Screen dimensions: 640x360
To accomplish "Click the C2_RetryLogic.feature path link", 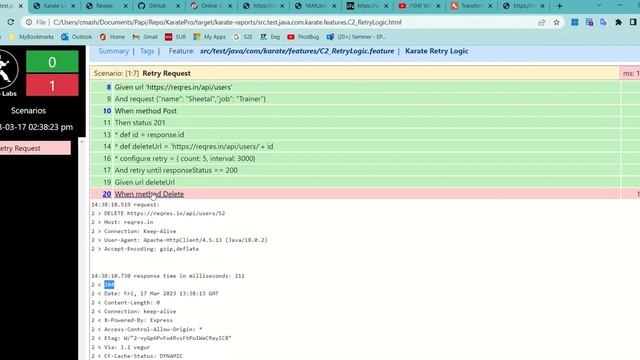I will 297,51.
